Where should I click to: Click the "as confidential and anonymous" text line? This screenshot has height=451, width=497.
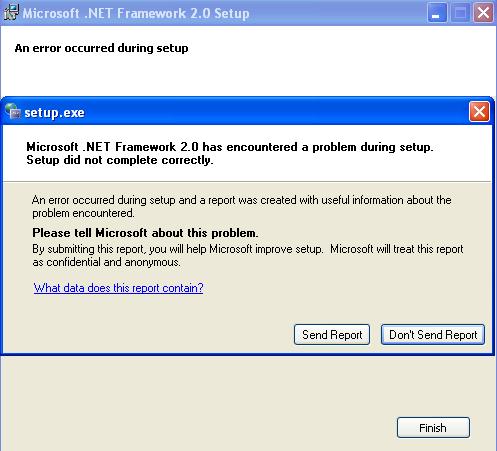106,262
